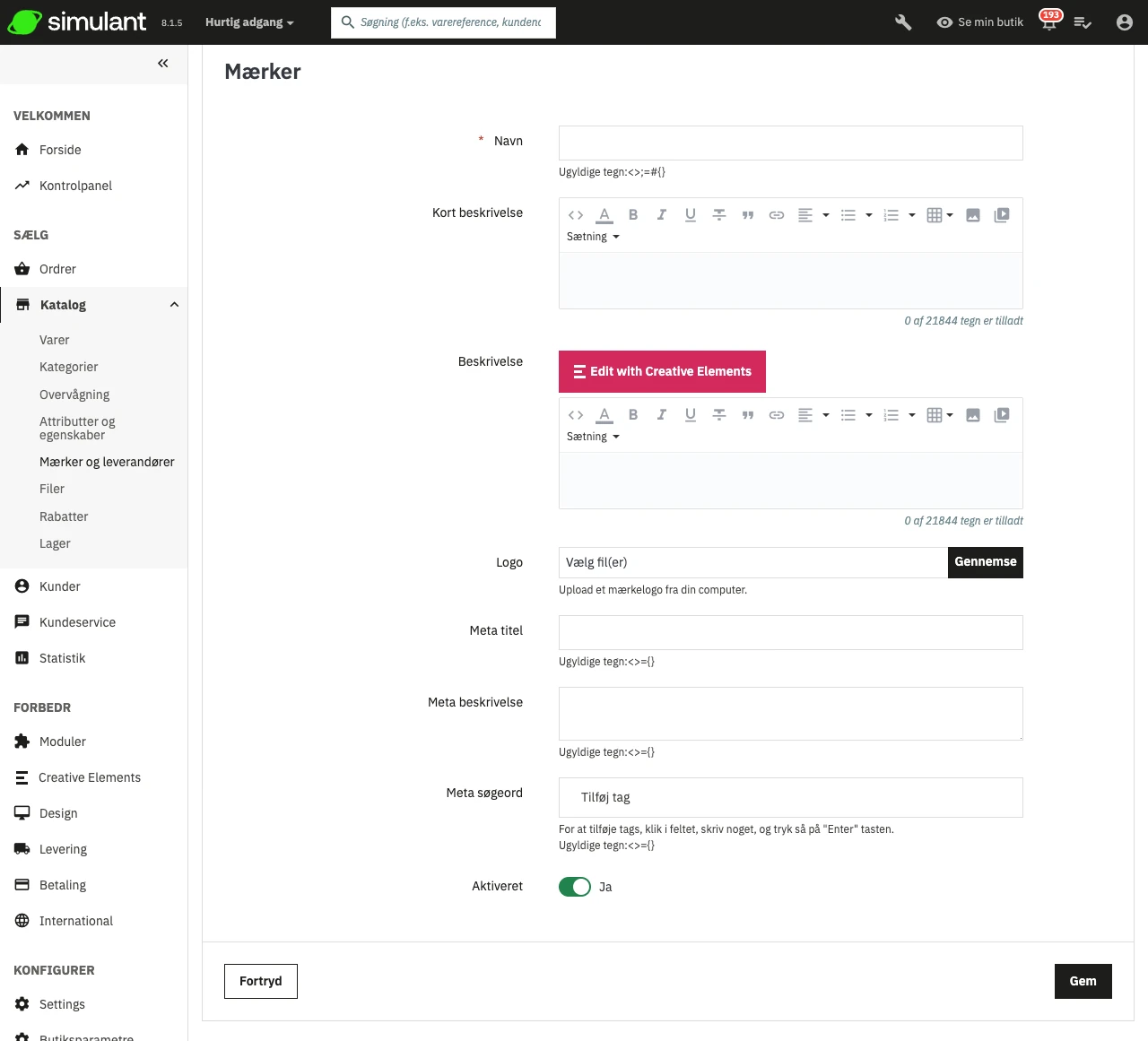Screen dimensions: 1148x1041
Task: Click the Gem save button
Action: click(1083, 981)
